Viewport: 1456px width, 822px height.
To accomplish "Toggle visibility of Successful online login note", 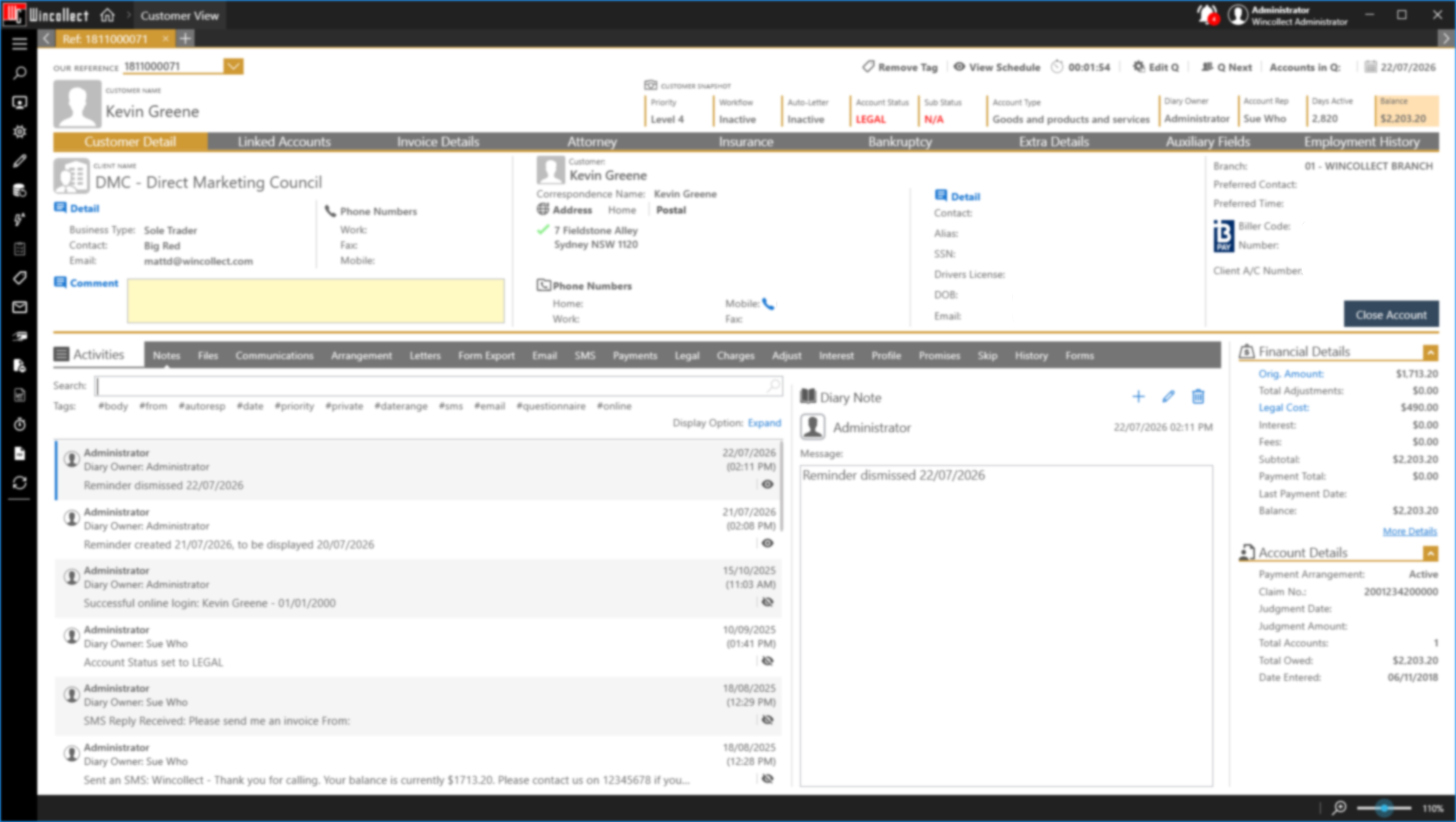I will 767,602.
